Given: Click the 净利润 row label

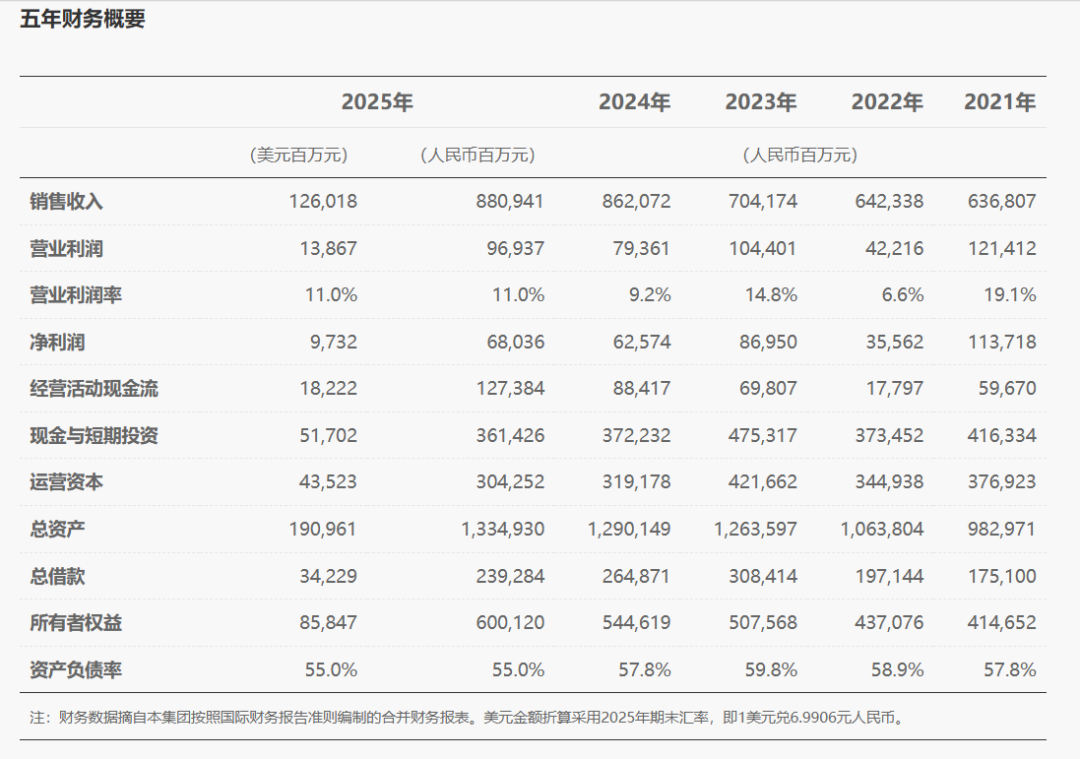Looking at the screenshot, I should [57, 342].
